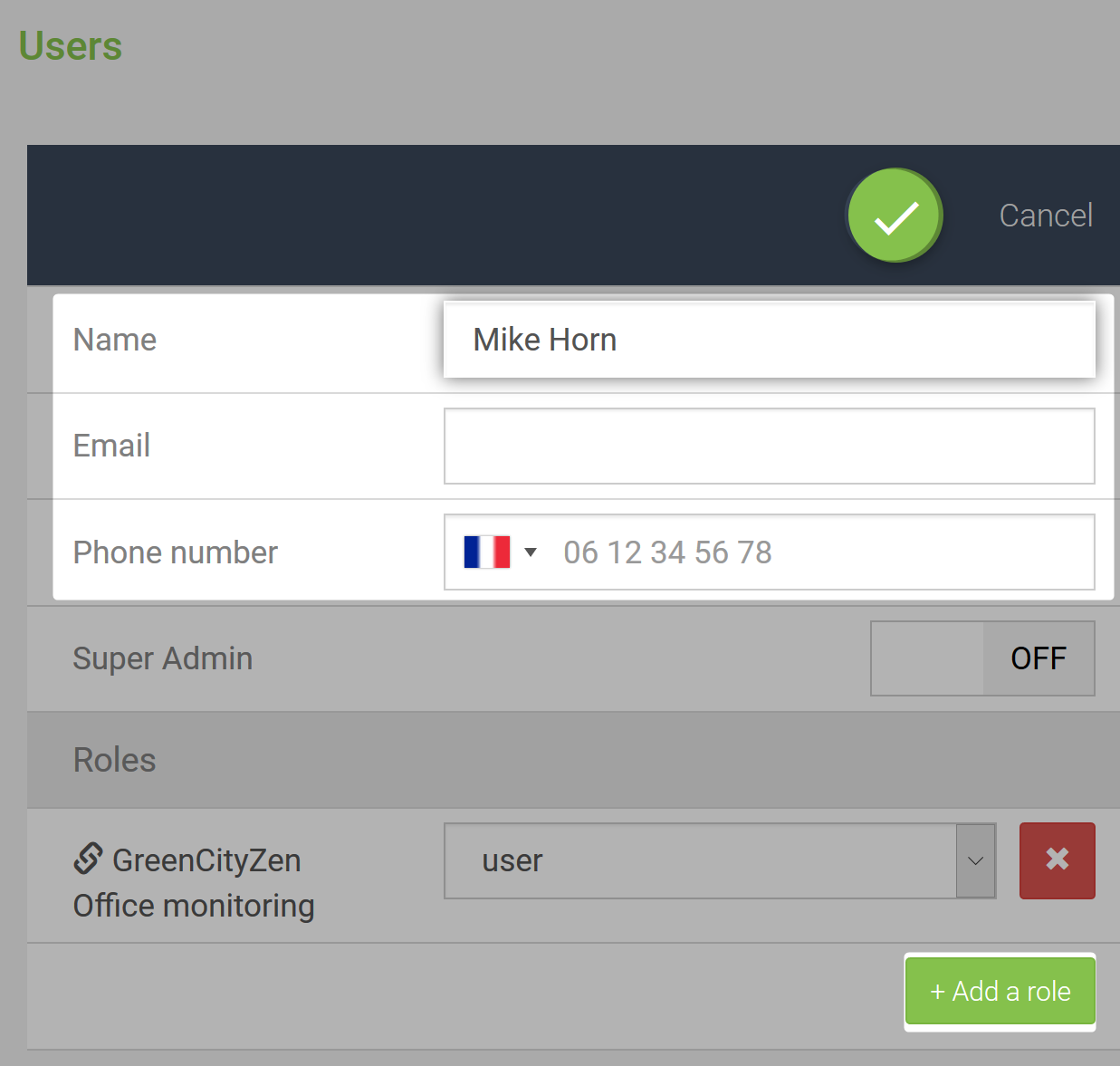This screenshot has width=1120, height=1066.
Task: Click the Users page heading
Action: pyautogui.click(x=71, y=46)
